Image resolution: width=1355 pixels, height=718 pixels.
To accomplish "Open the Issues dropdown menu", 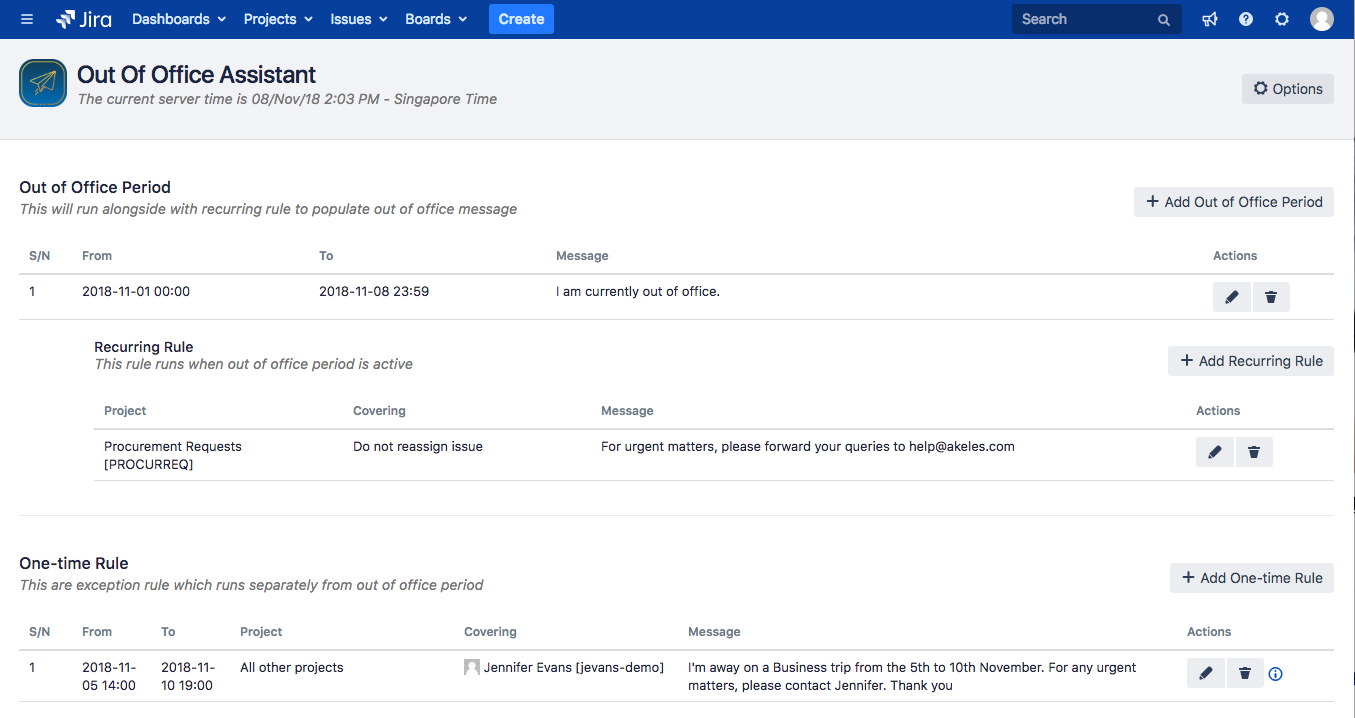I will pos(358,19).
